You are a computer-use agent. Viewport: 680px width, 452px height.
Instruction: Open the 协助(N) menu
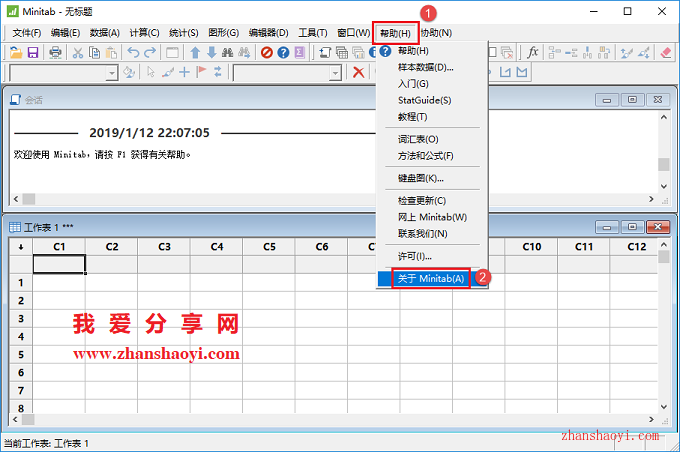(x=436, y=33)
